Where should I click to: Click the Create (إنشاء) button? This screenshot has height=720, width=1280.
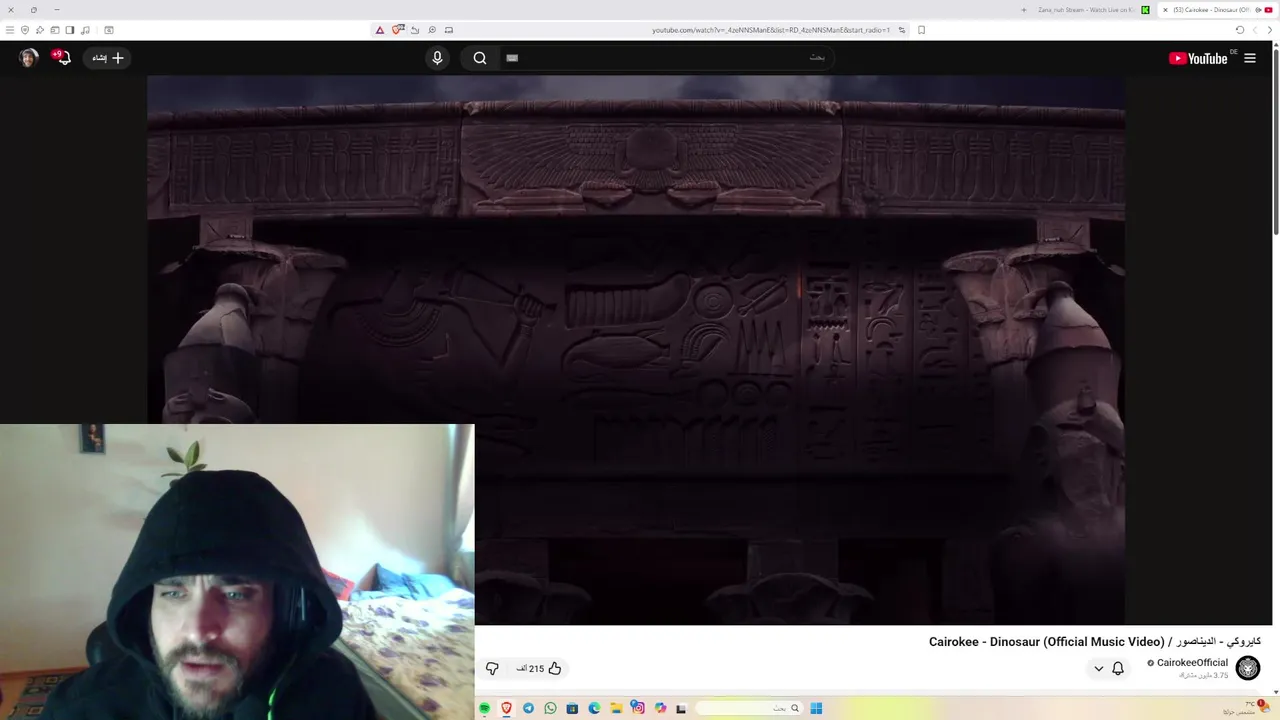[108, 58]
